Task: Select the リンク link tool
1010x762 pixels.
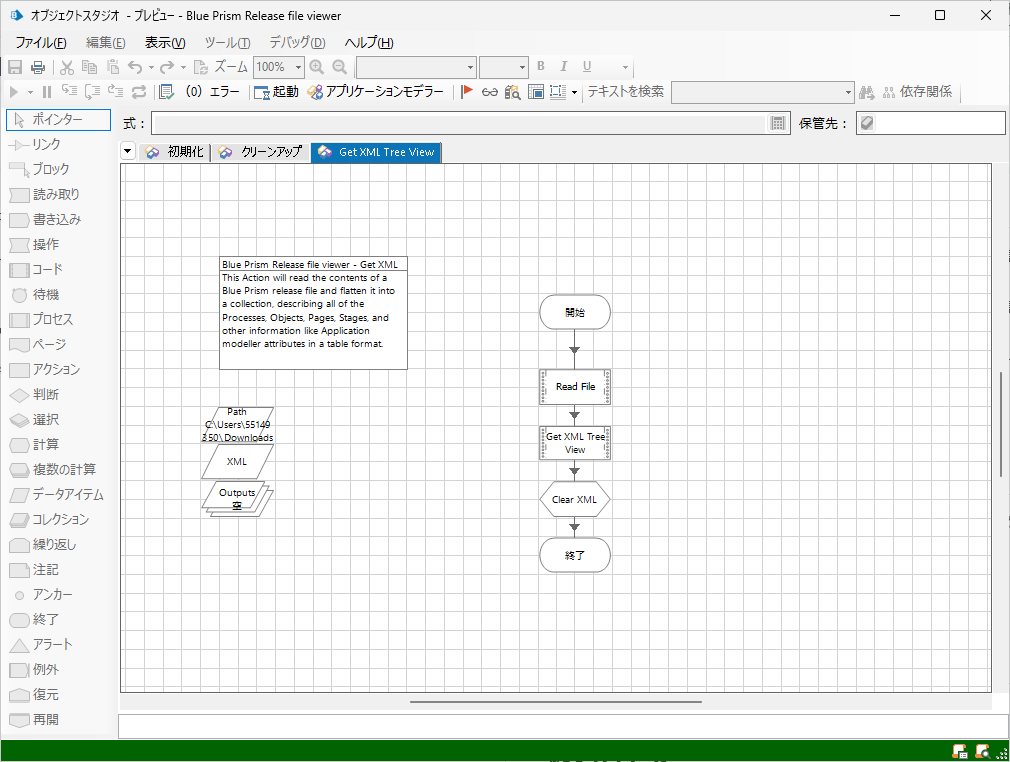Action: (x=36, y=144)
